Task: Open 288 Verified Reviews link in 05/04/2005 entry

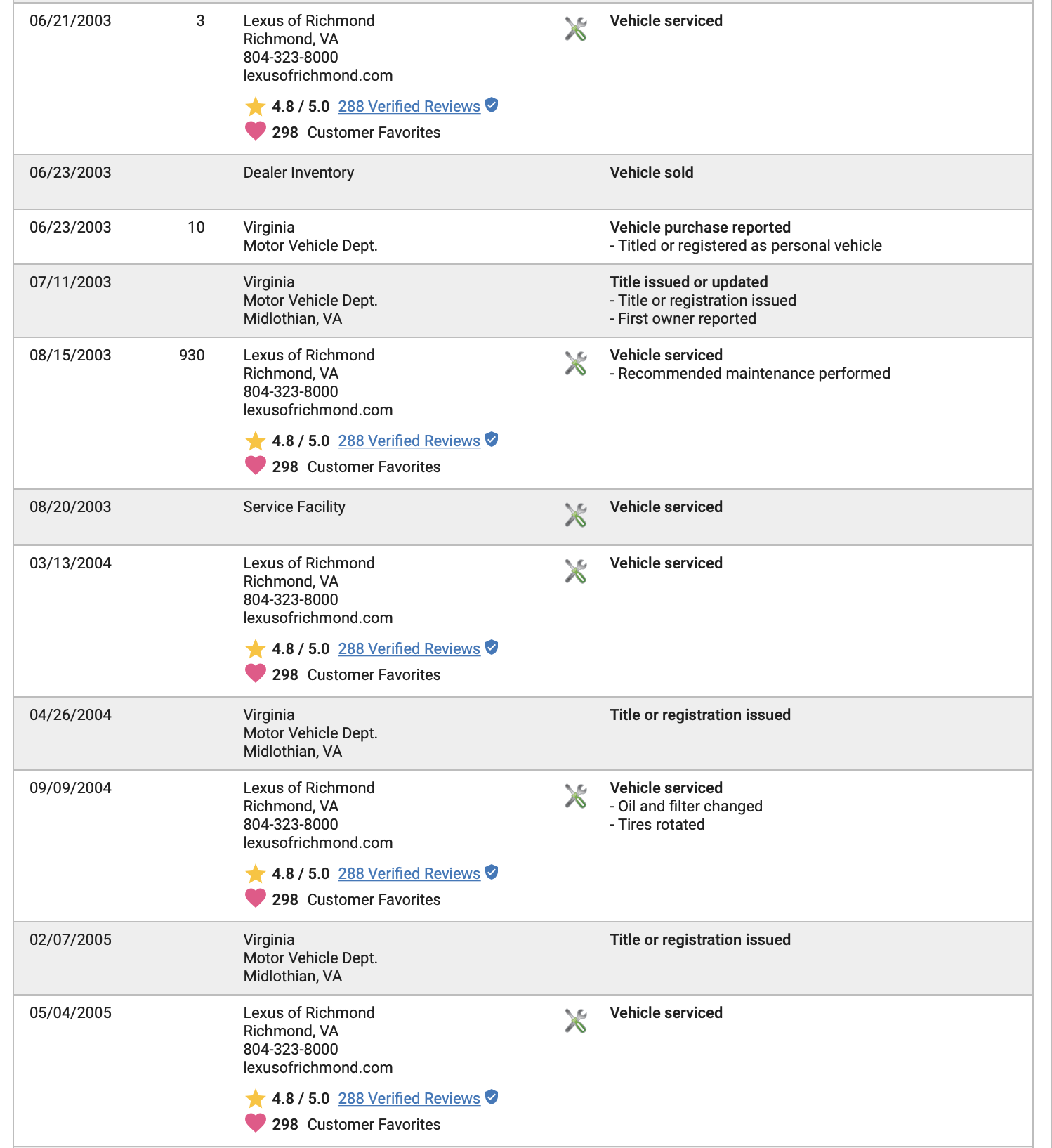Action: point(409,1099)
